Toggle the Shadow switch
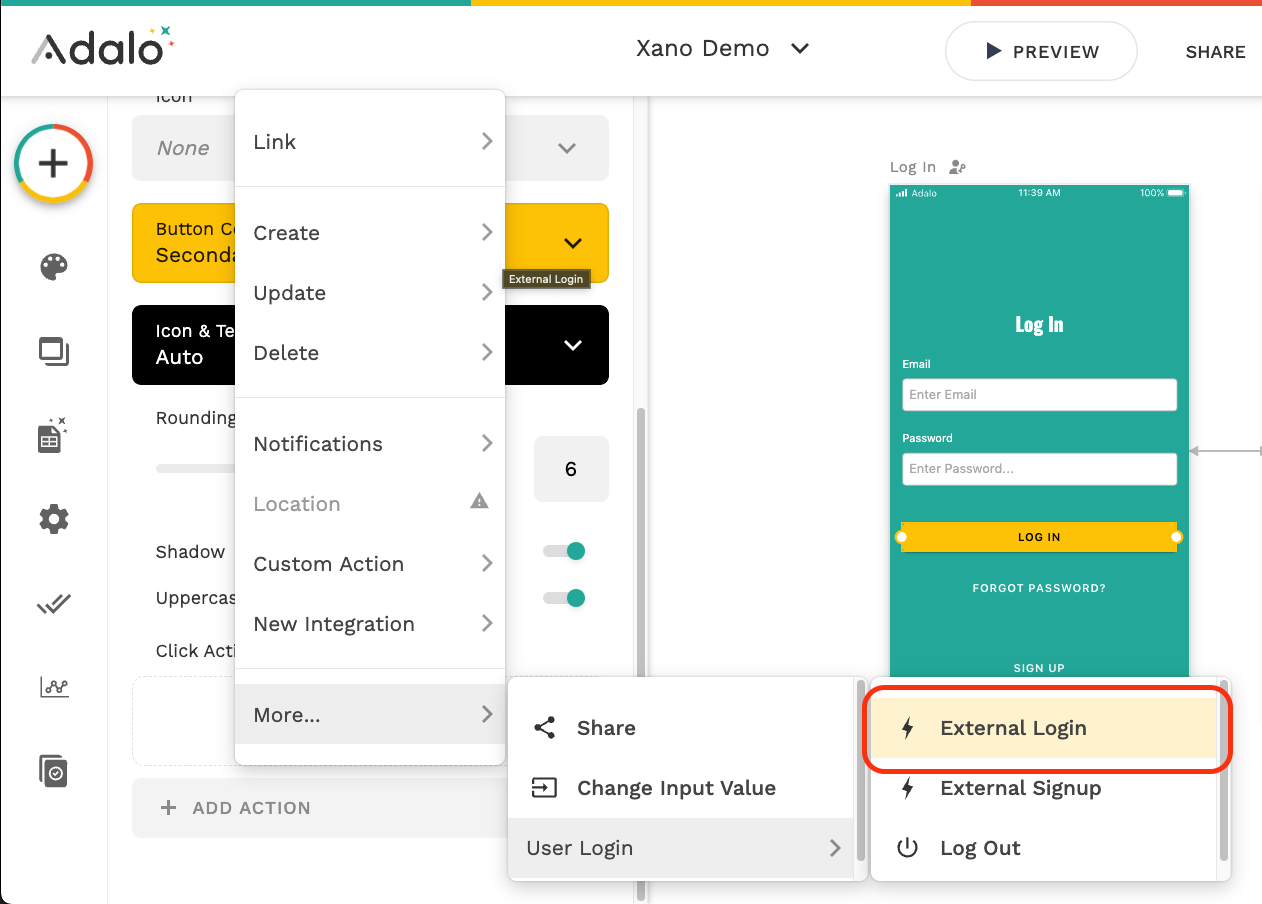Viewport: 1262px width, 904px height. tap(565, 551)
